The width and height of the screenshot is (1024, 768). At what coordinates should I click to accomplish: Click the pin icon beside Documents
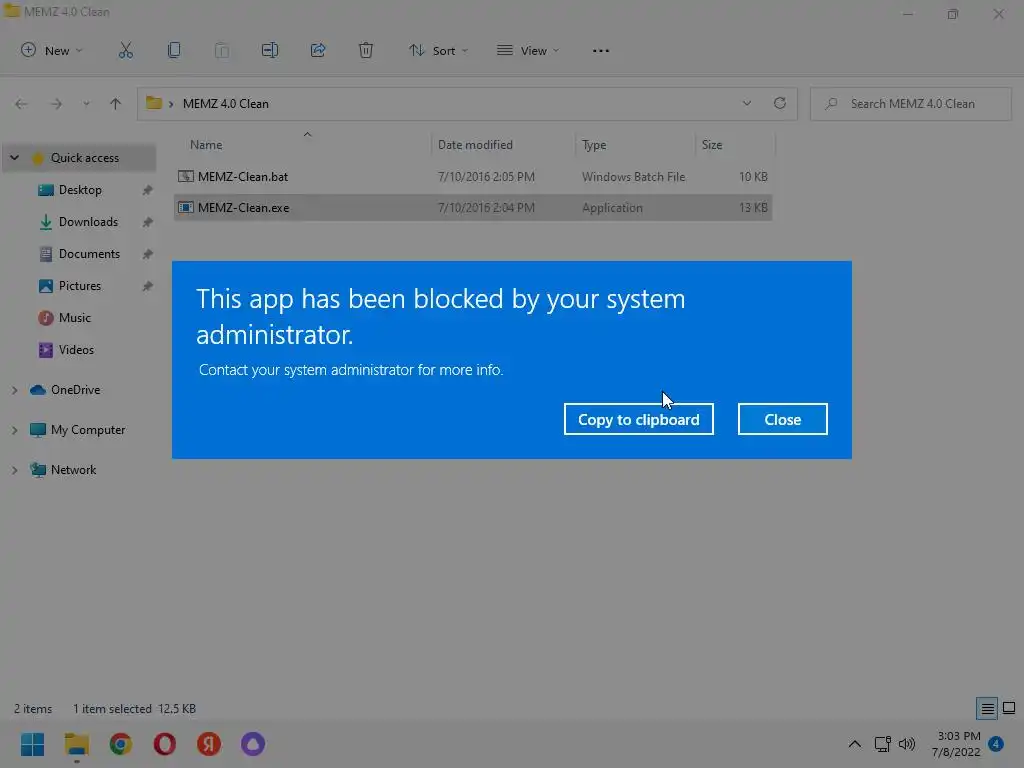click(x=148, y=254)
